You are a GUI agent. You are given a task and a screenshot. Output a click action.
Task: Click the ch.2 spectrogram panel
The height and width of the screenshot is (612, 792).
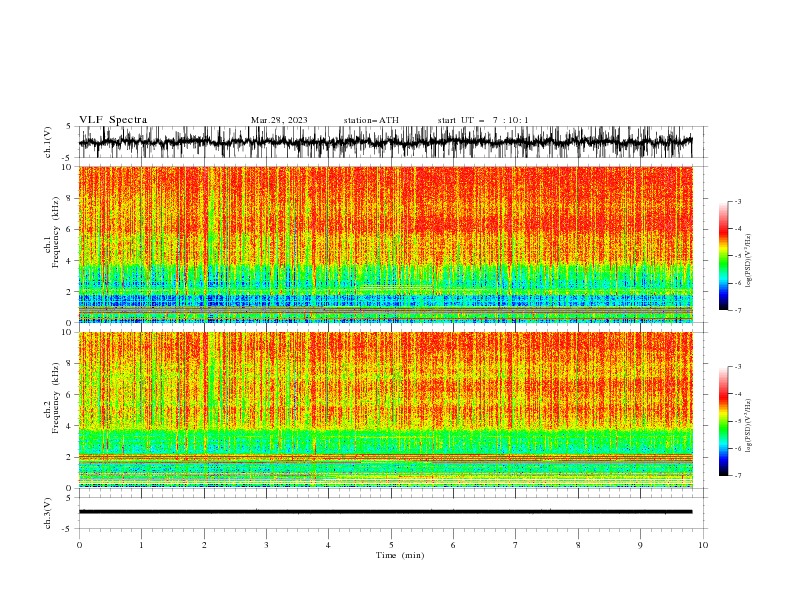(385, 410)
